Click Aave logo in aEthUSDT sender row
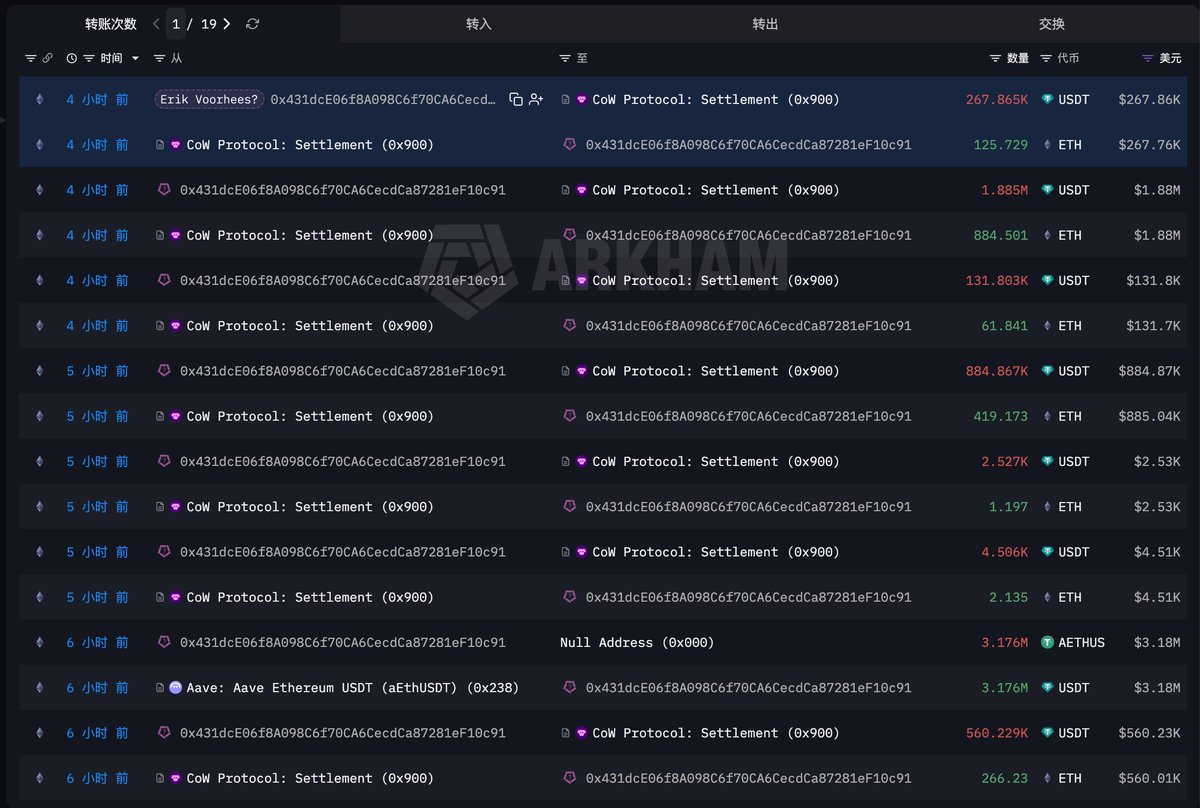The image size is (1200, 808). [176, 688]
